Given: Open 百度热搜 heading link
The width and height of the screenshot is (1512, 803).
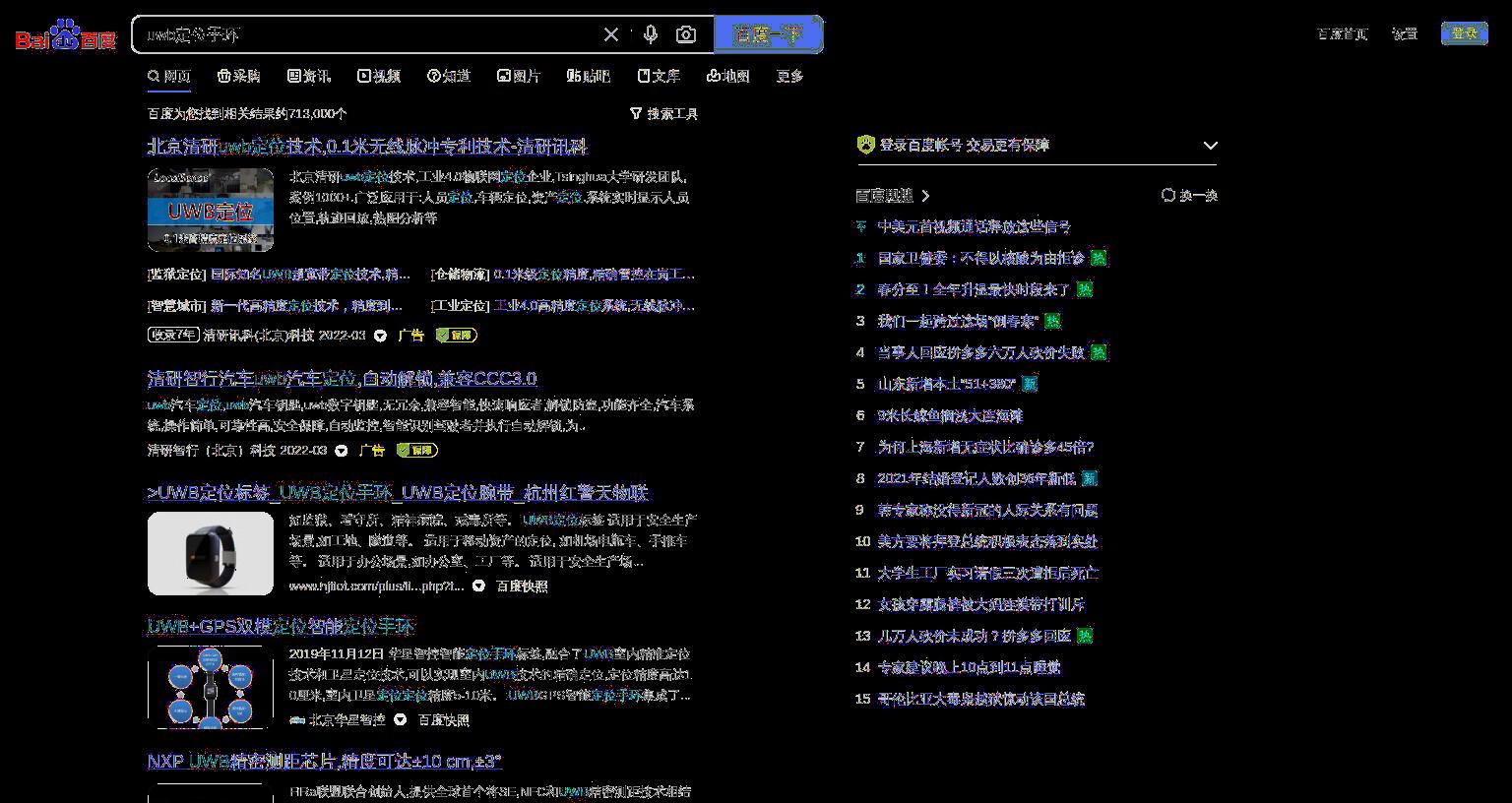Looking at the screenshot, I should (893, 196).
